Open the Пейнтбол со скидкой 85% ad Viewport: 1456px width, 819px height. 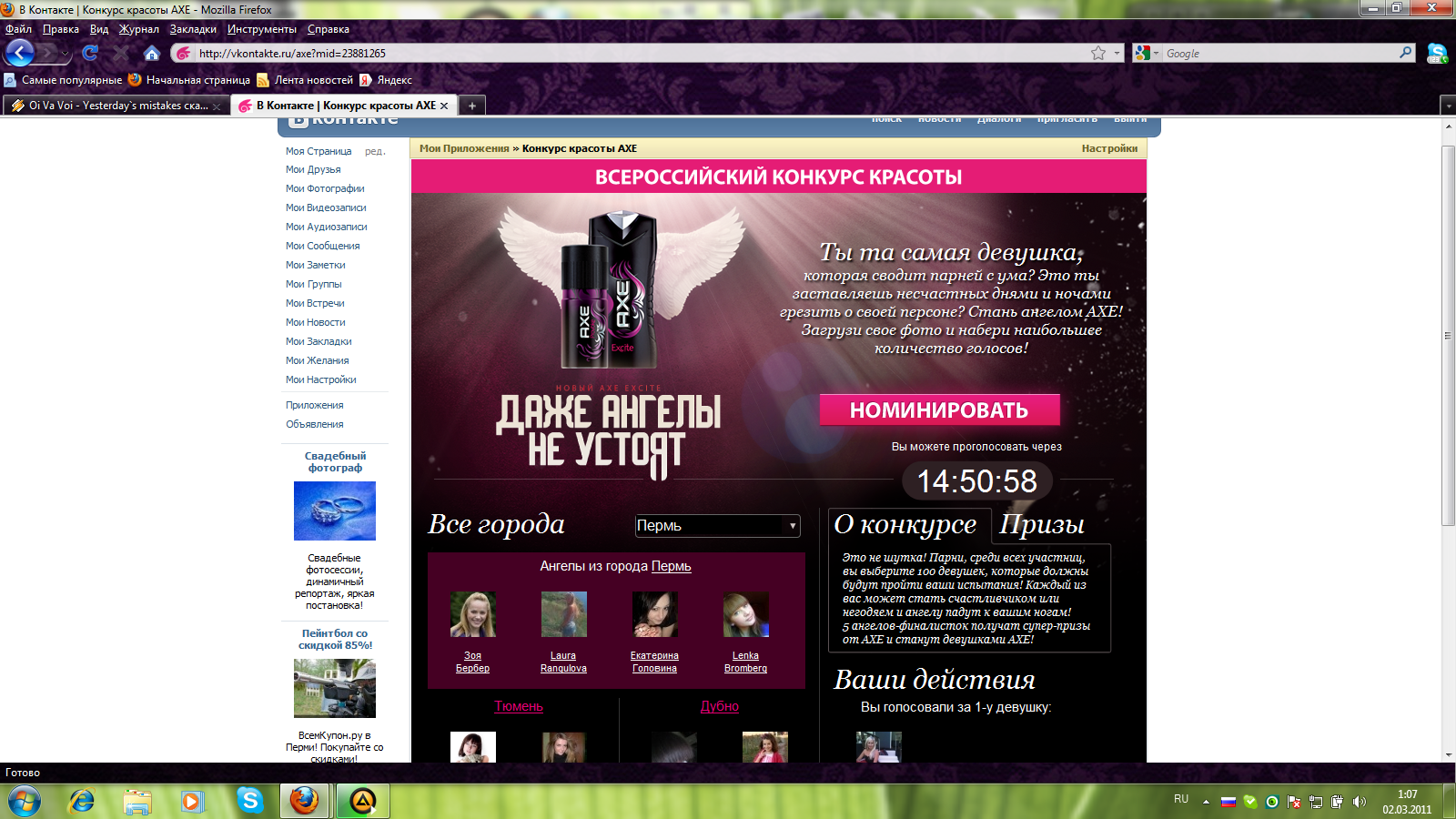(335, 639)
